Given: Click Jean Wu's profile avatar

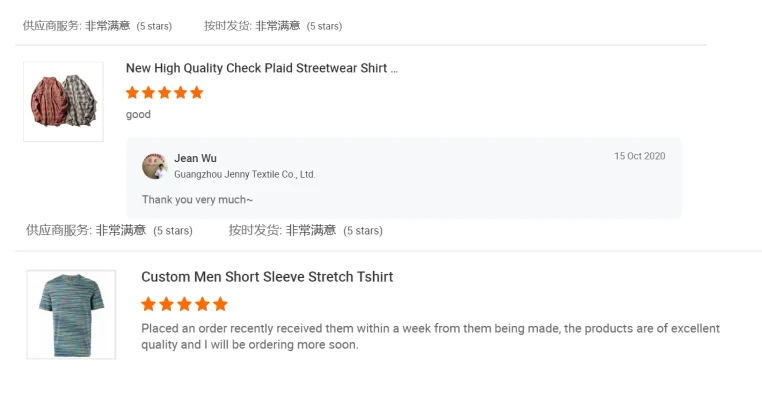Looking at the screenshot, I should click(x=154, y=166).
